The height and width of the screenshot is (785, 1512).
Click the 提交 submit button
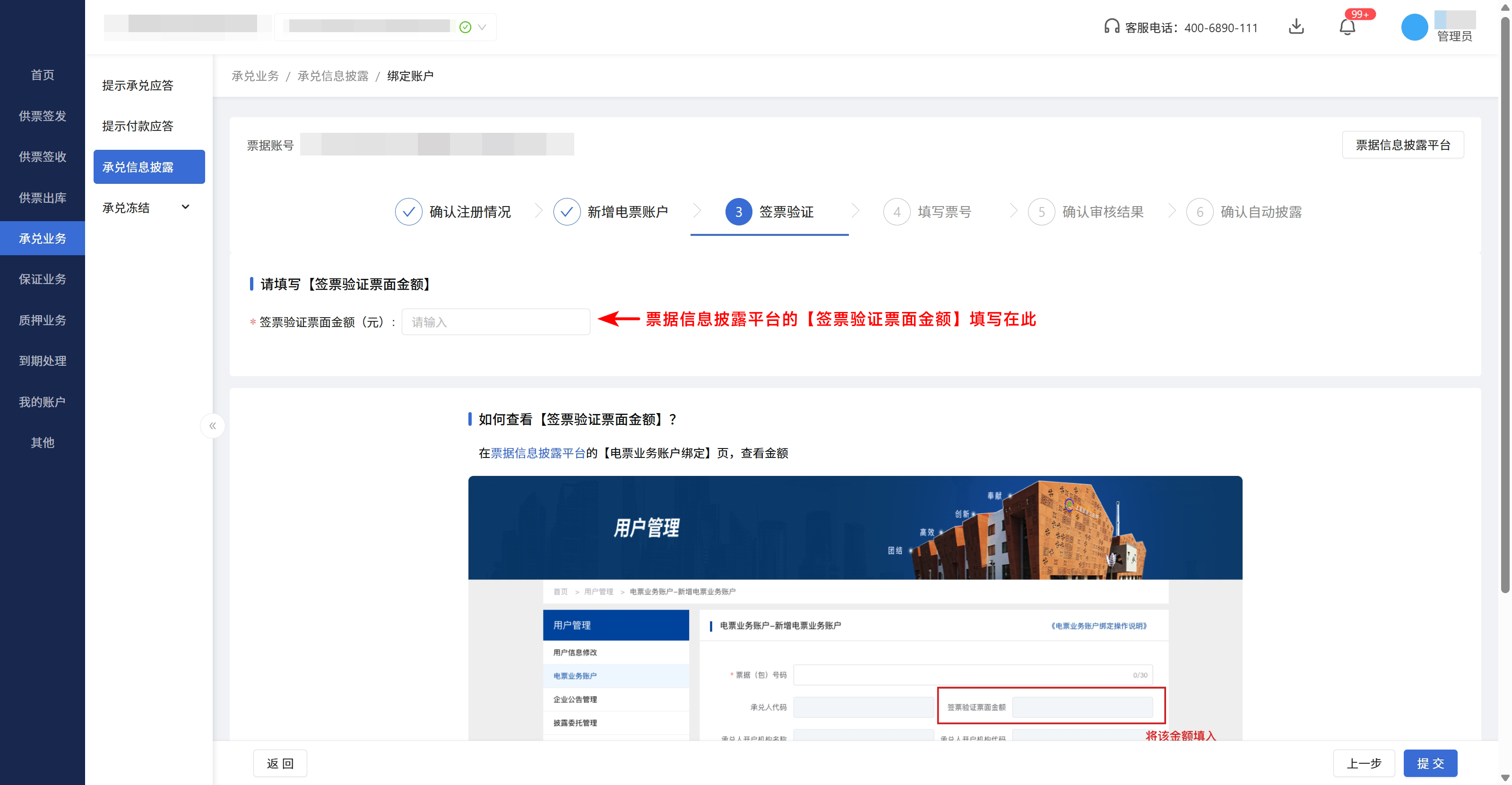coord(1430,763)
